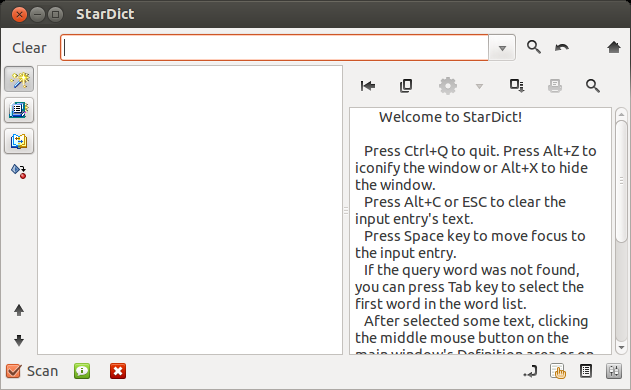The height and width of the screenshot is (390, 631).
Task: Click the red X quit icon
Action: tap(118, 371)
